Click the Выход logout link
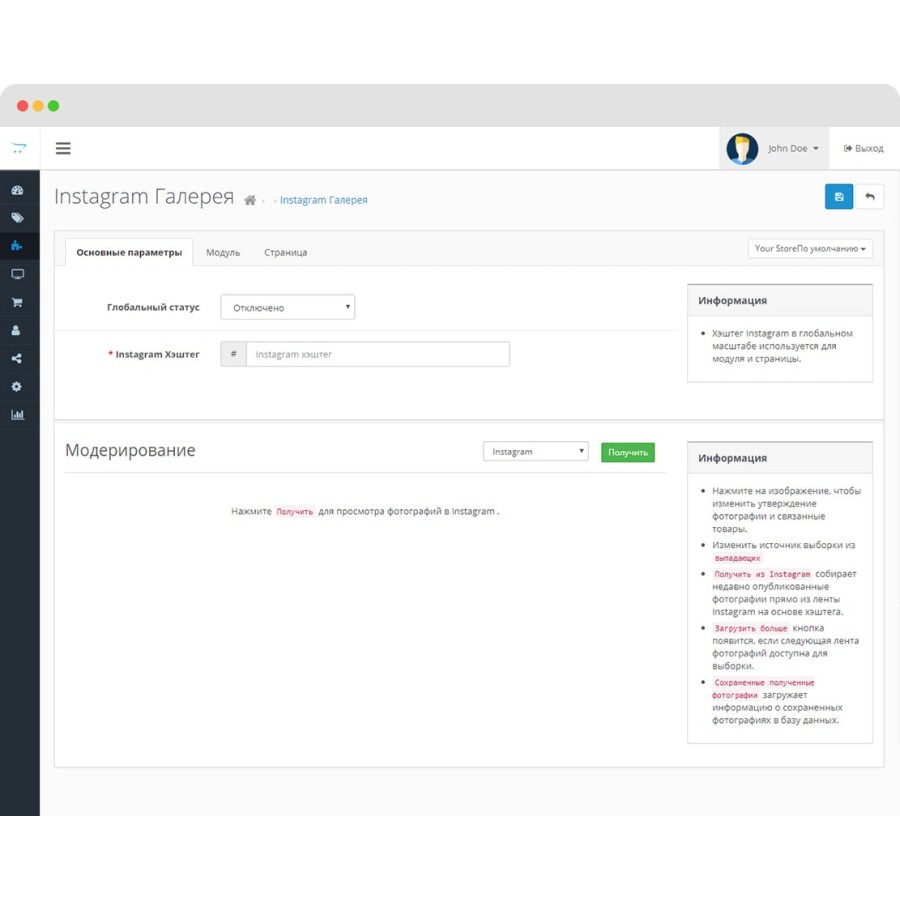Image resolution: width=900 pixels, height=900 pixels. 863,148
